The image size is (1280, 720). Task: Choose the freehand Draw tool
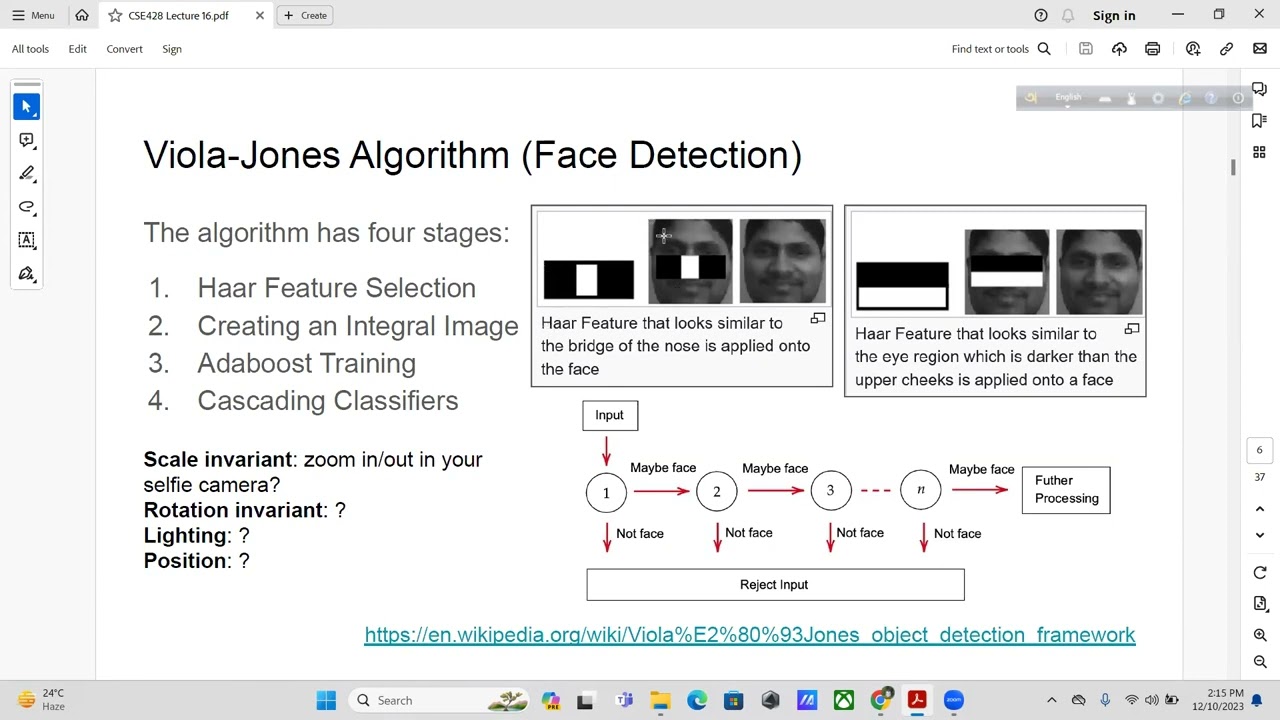27,207
